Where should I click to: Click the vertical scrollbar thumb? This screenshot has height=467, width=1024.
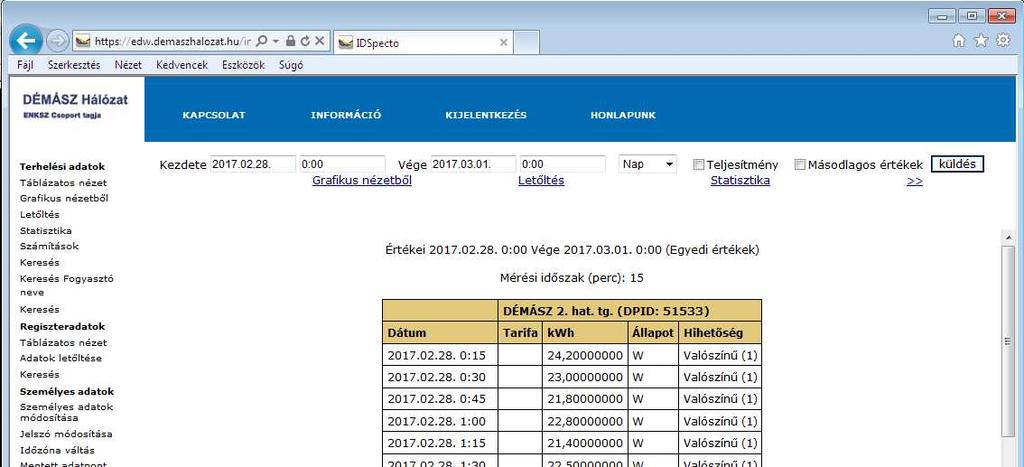(1008, 340)
